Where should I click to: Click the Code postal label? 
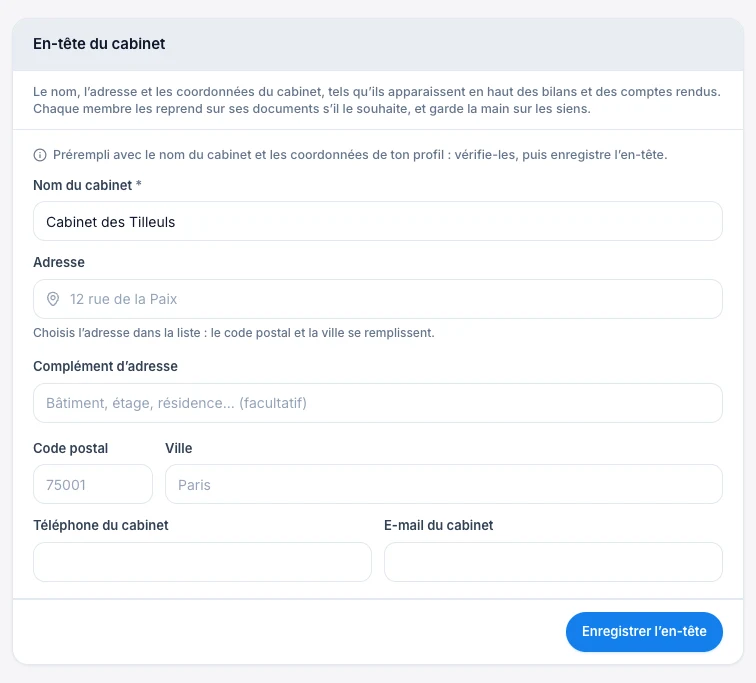pos(70,448)
